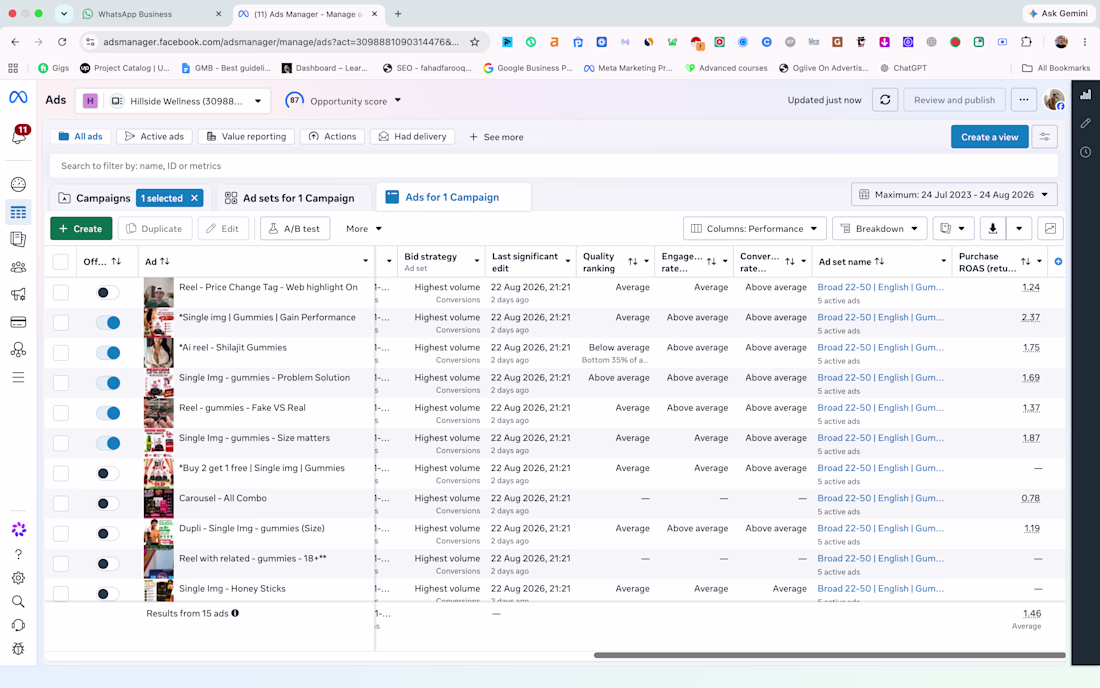
Task: Open thumbnail of Reel - gummies - Fake VS Real
Action: [159, 413]
